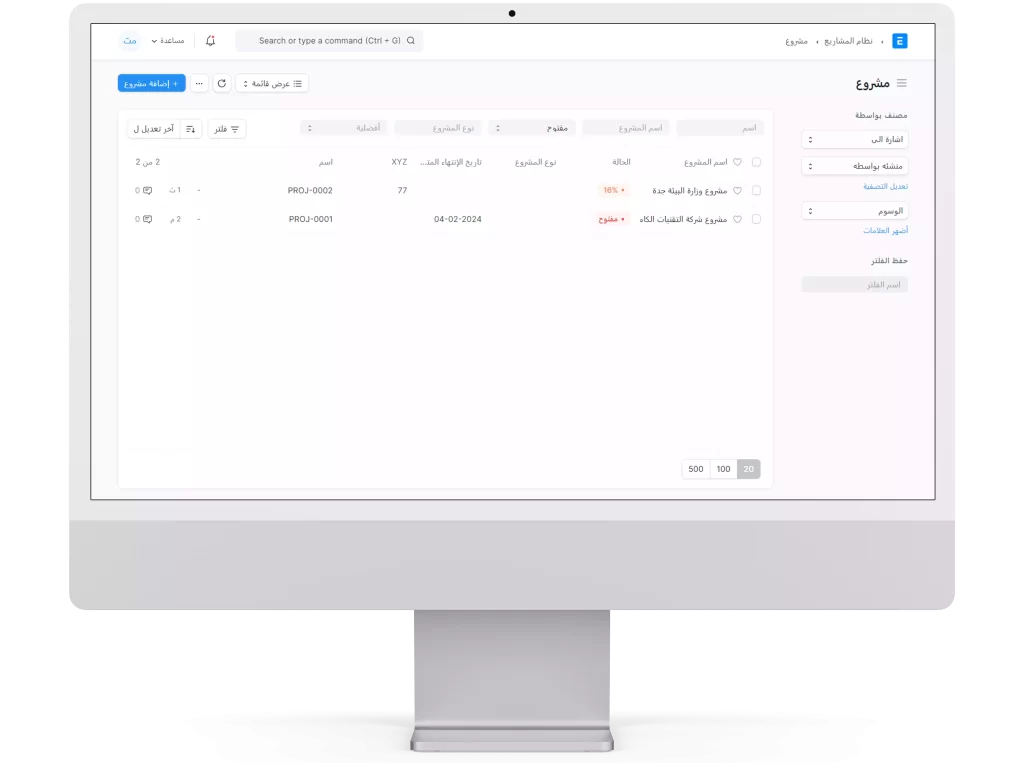Image resolution: width=1024 pixels, height=763 pixels.
Task: Open the three-dots more options menu
Action: point(200,84)
